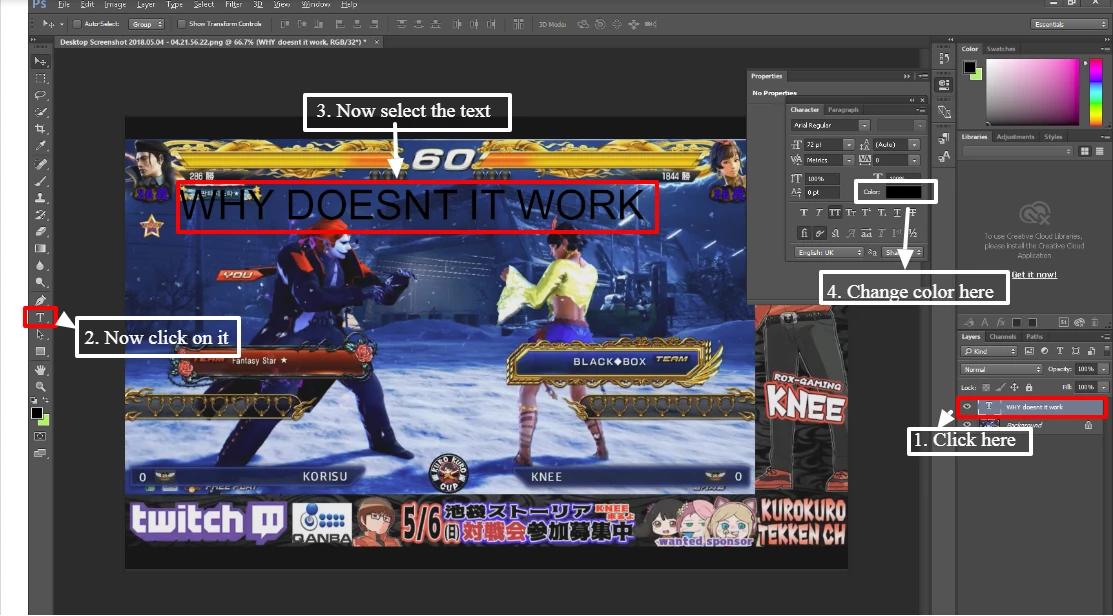Image resolution: width=1113 pixels, height=616 pixels.
Task: Switch to the Swatches tab
Action: (1001, 49)
